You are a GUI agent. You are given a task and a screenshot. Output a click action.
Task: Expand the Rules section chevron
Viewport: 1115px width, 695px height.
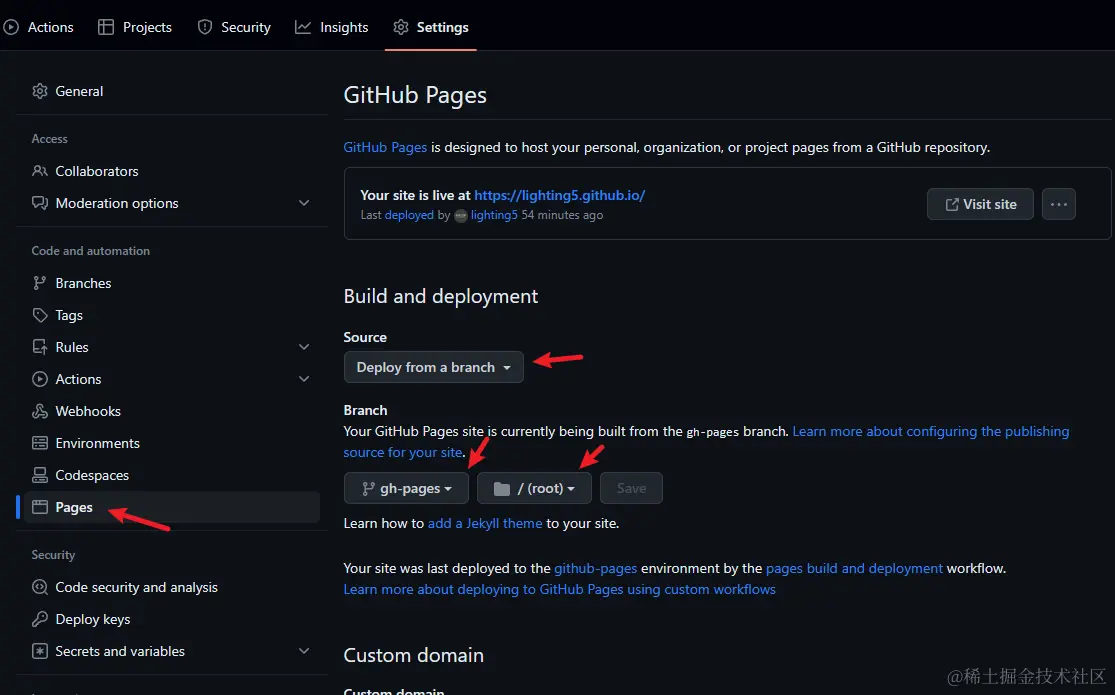tap(304, 347)
